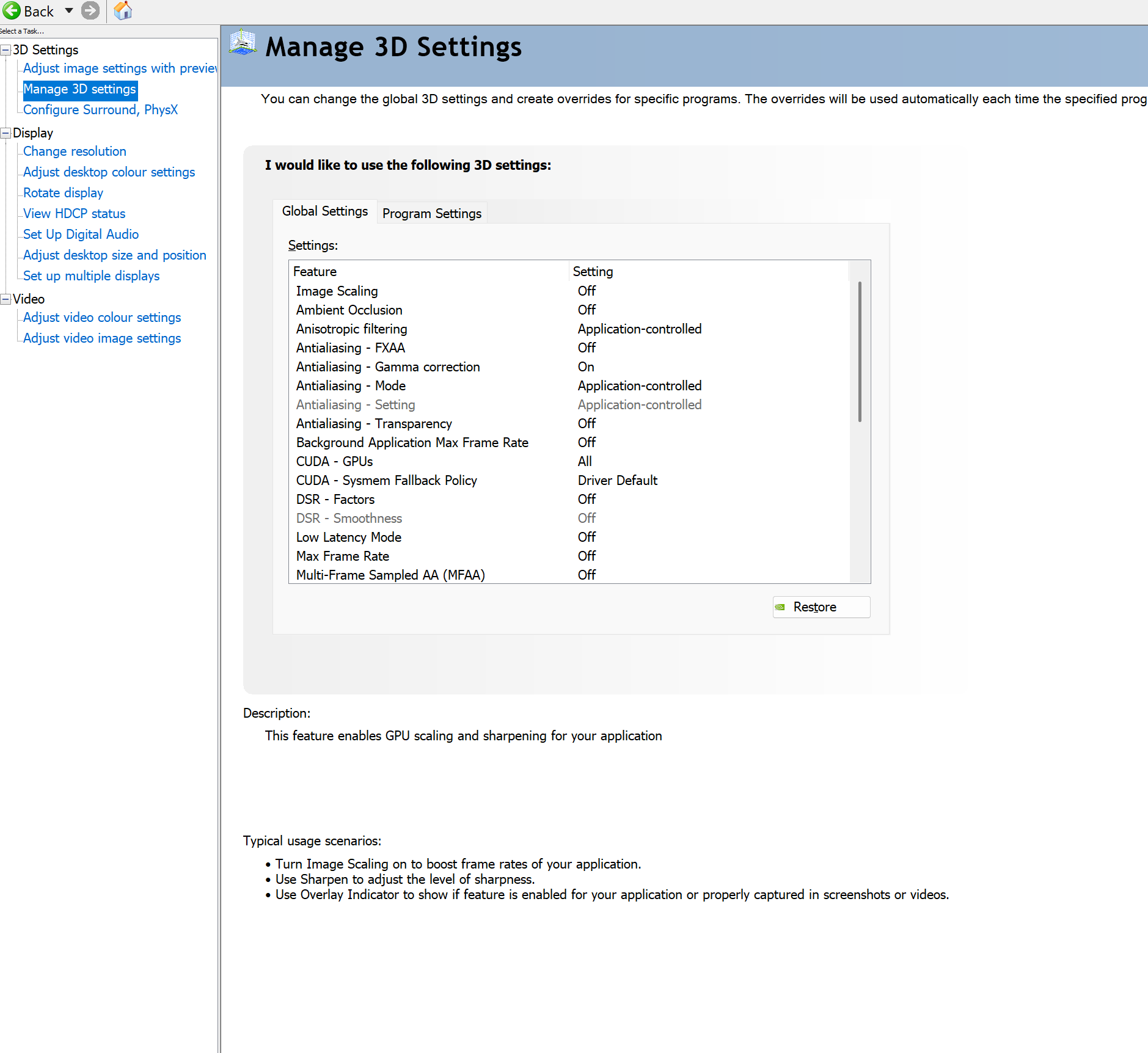
Task: Collapse the Display tree node
Action: [5, 133]
